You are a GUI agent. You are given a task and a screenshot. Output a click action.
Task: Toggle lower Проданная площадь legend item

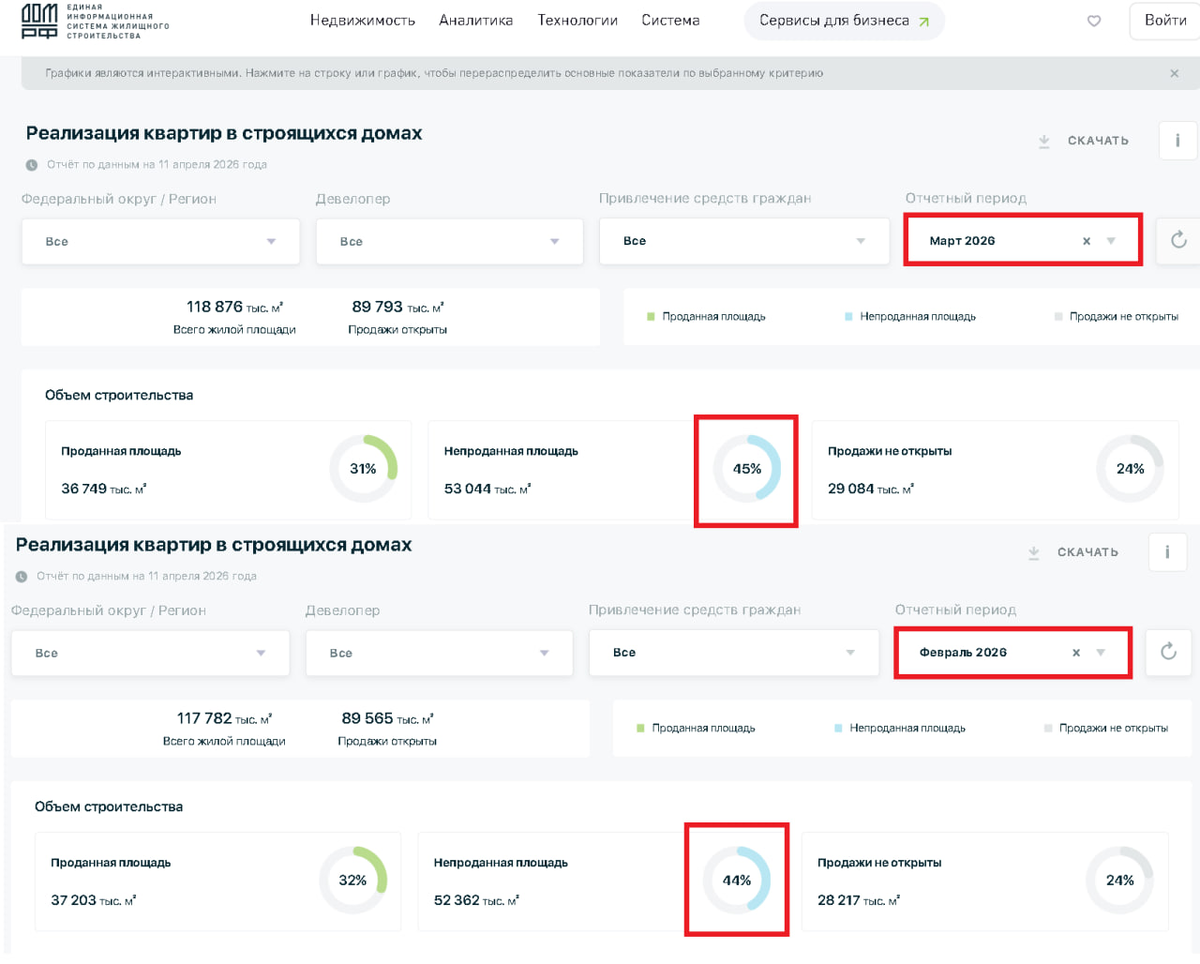pos(696,729)
